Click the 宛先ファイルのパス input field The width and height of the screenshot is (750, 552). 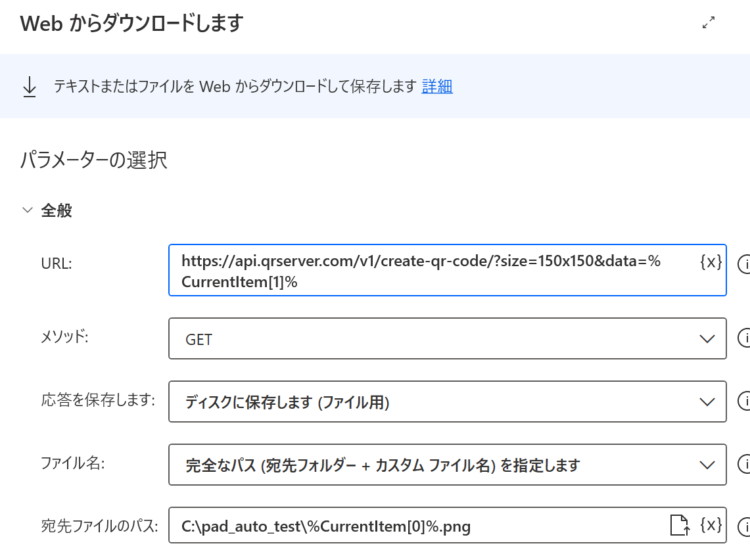[x=447, y=526]
